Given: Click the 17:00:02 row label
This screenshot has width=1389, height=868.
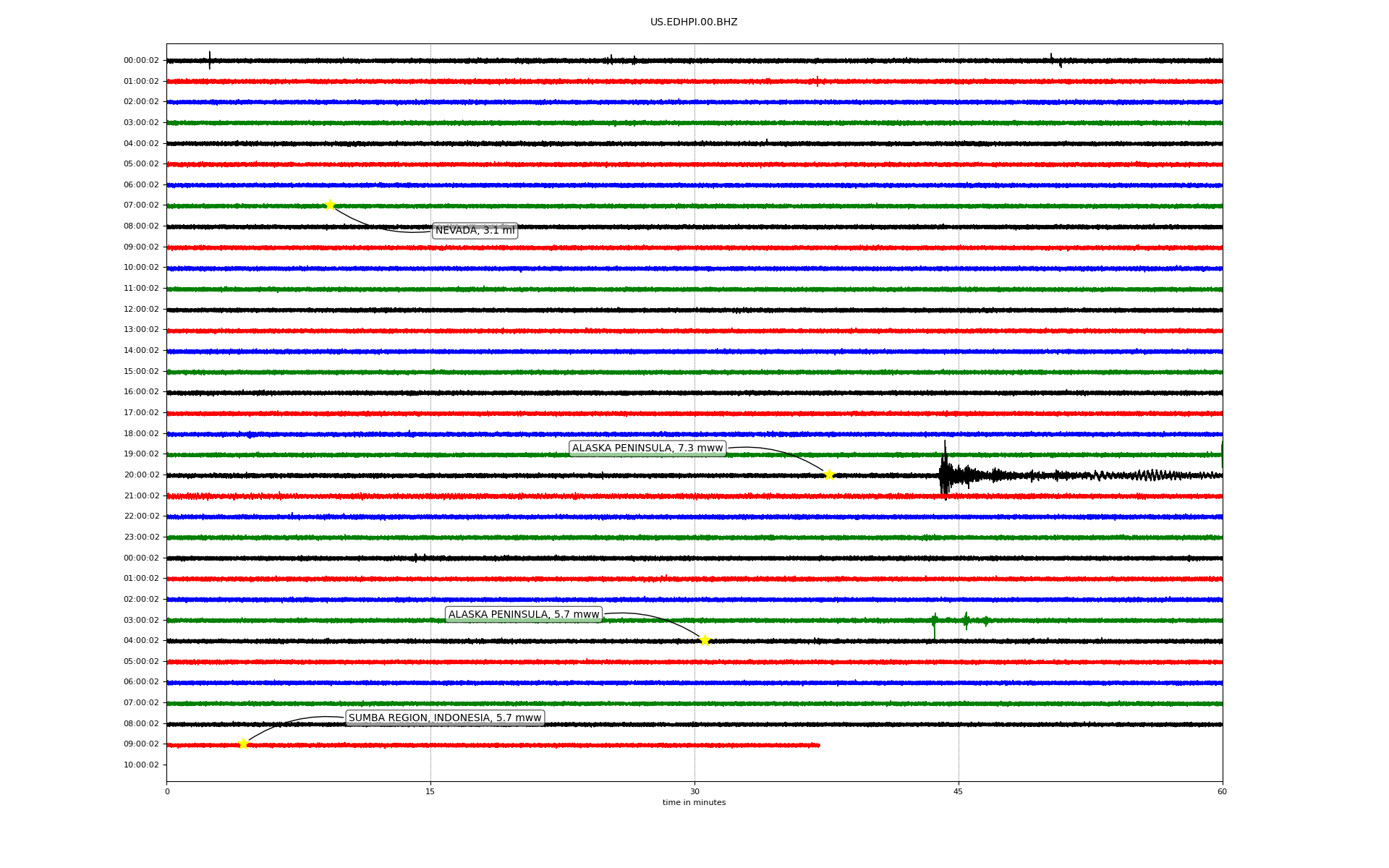Looking at the screenshot, I should pos(141,413).
